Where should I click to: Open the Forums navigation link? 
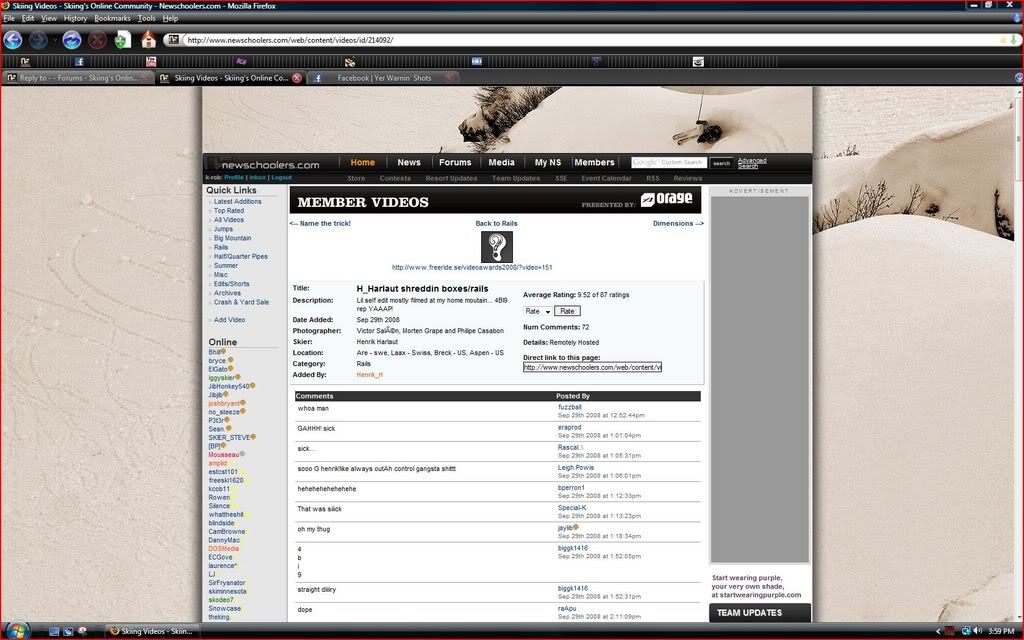[455, 162]
